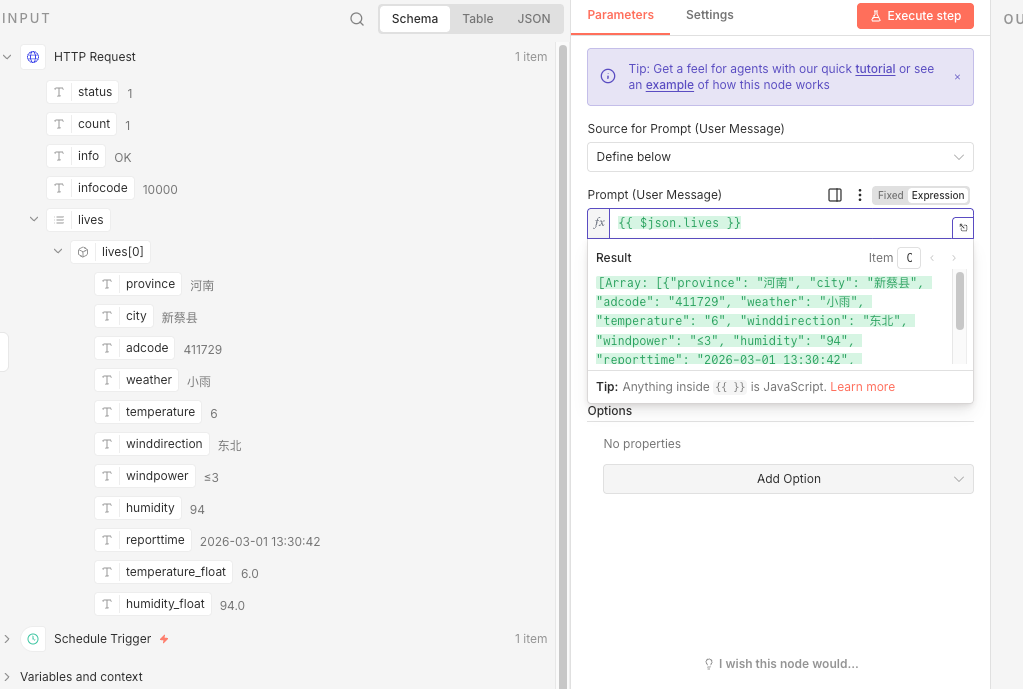Go to previous result item arrow

(x=932, y=258)
